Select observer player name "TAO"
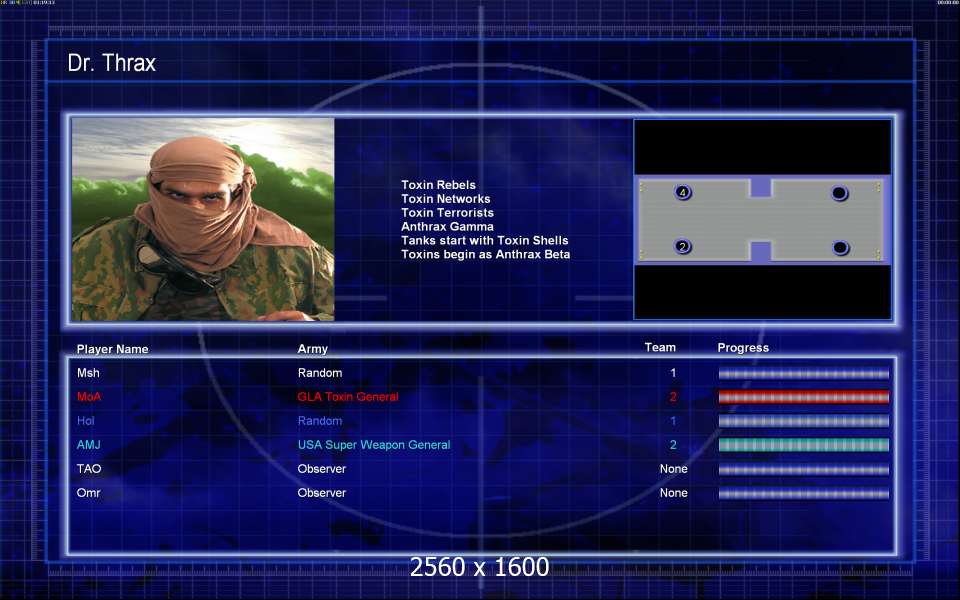960x600 pixels. pyautogui.click(x=89, y=469)
